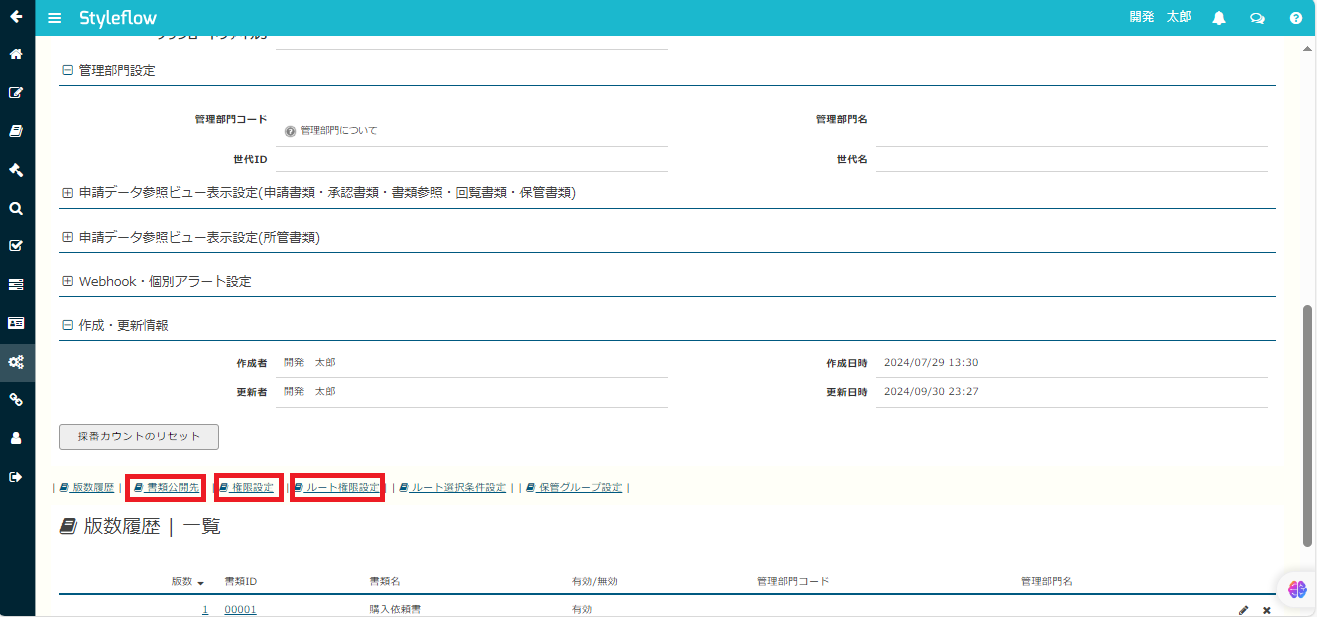Screen dimensions: 1317x617
Task: Open version 1 link in table
Action: click(205, 610)
